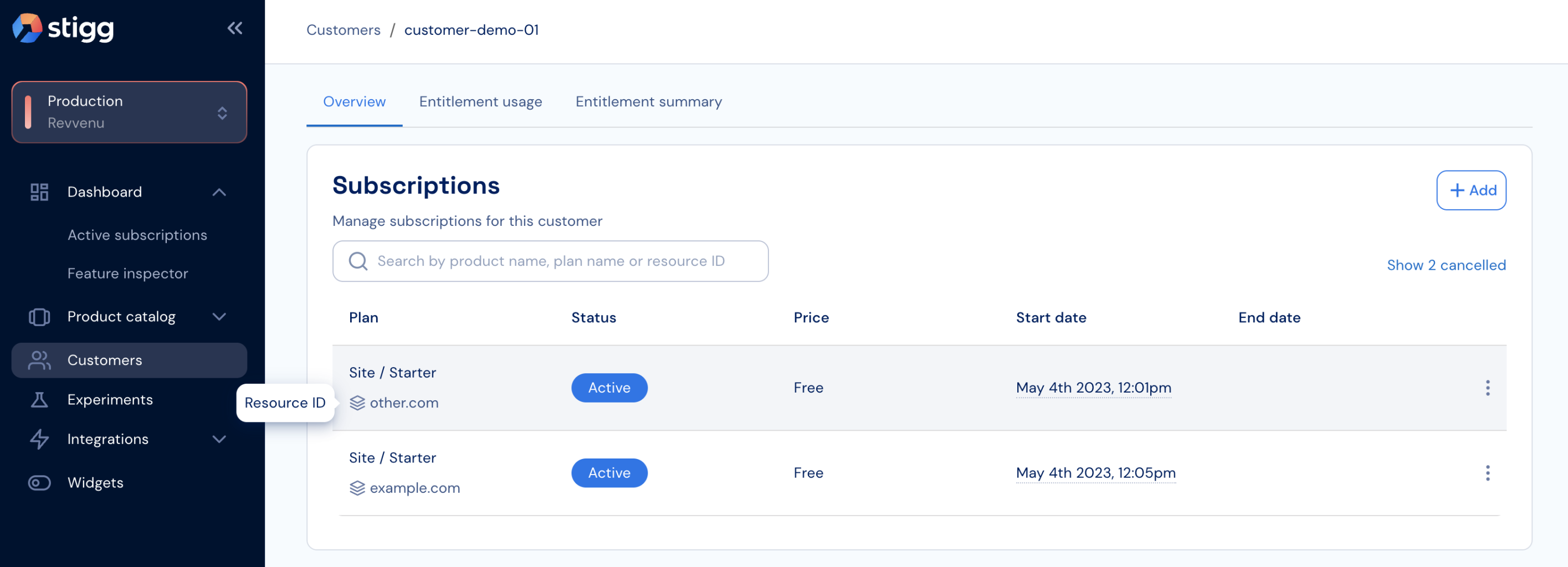1568x567 pixels.
Task: Click the subscription search field
Action: point(550,261)
